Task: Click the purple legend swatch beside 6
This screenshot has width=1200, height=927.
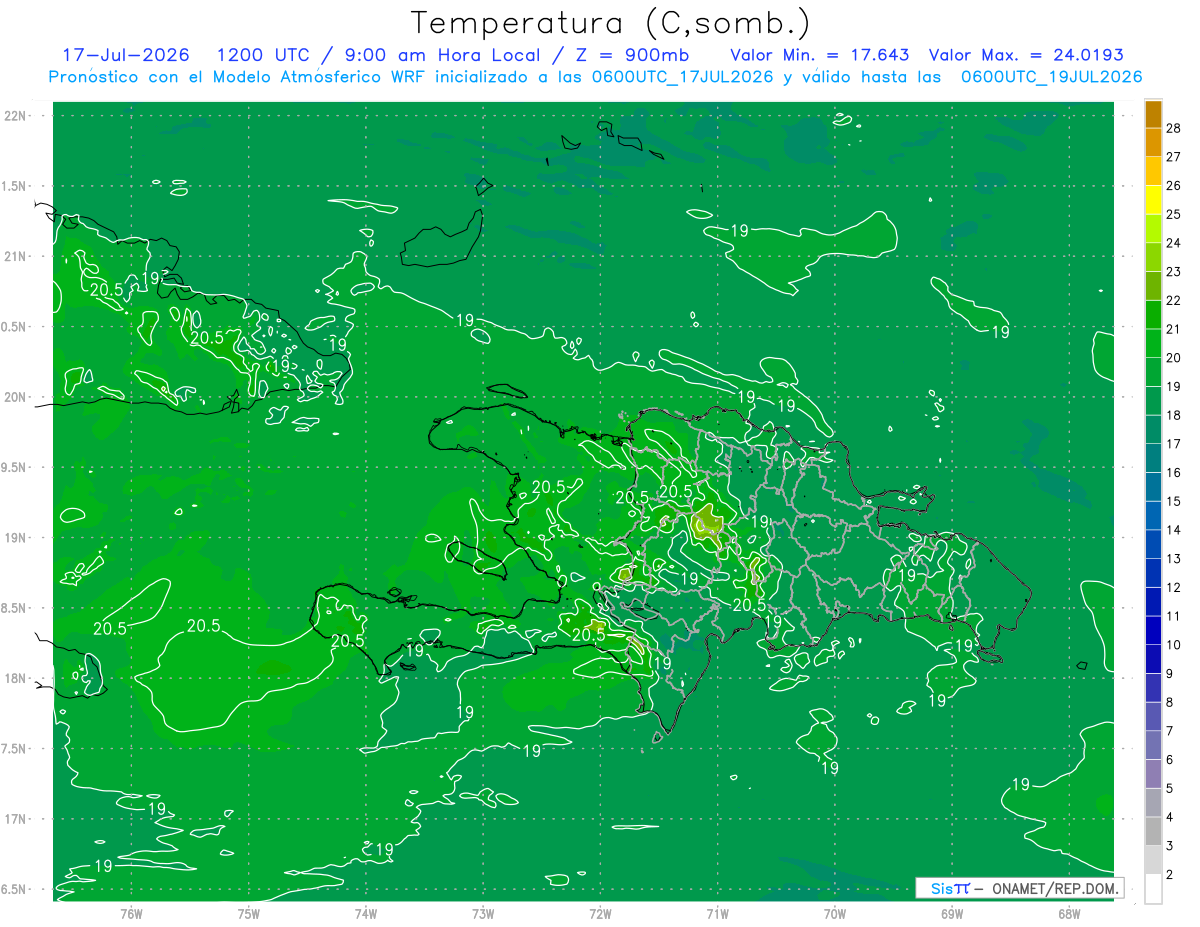Action: (1153, 774)
